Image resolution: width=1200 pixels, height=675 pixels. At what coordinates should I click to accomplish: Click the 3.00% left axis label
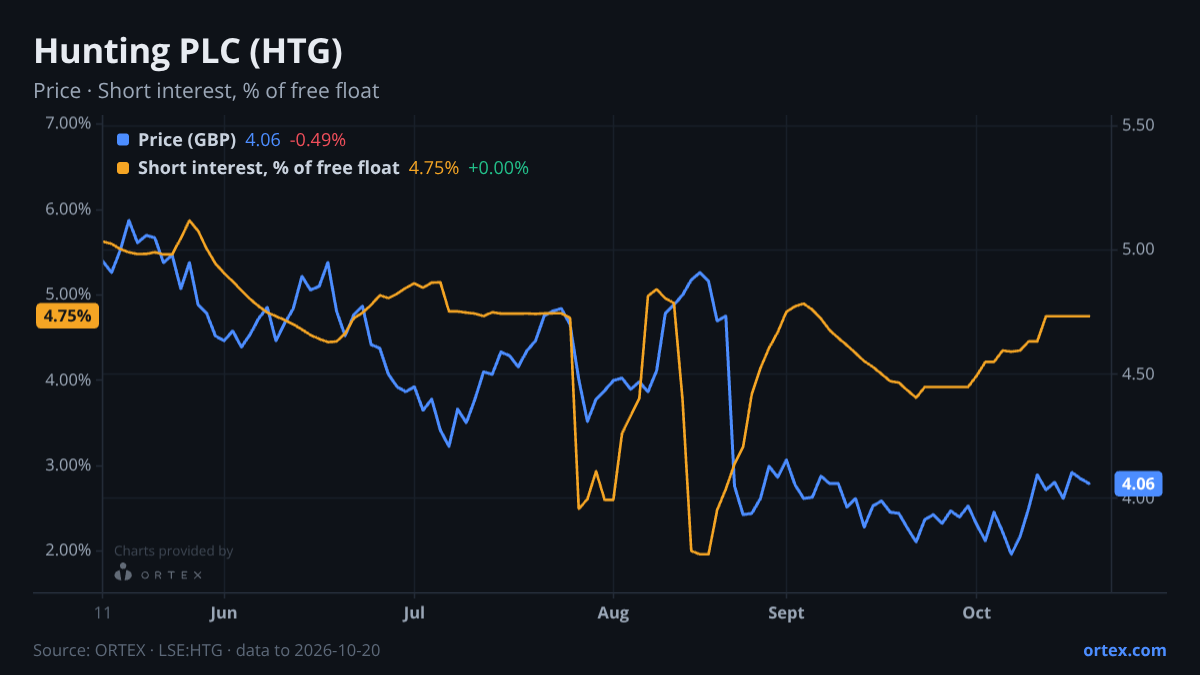click(68, 465)
